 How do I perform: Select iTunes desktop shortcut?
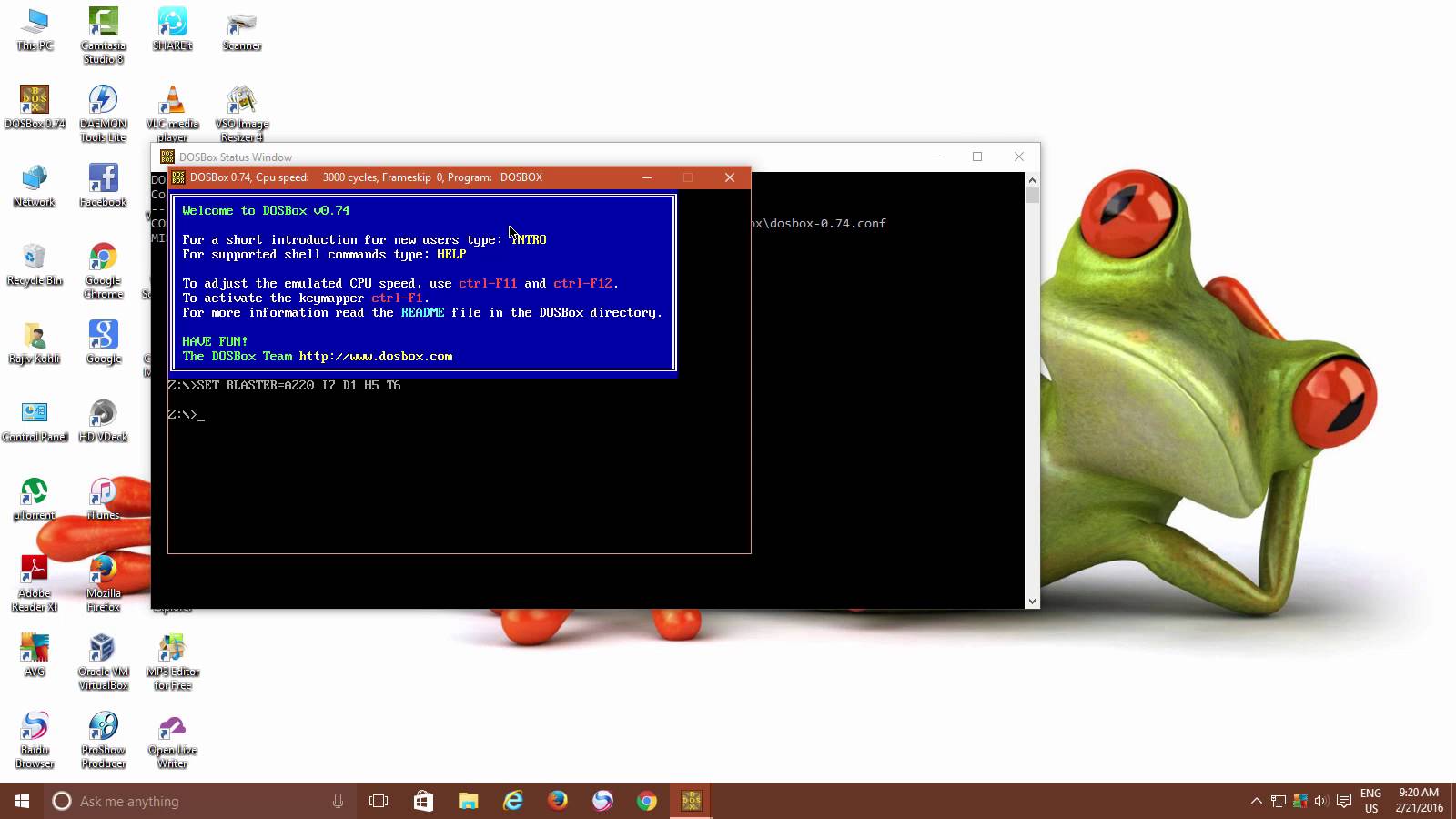pos(103,499)
